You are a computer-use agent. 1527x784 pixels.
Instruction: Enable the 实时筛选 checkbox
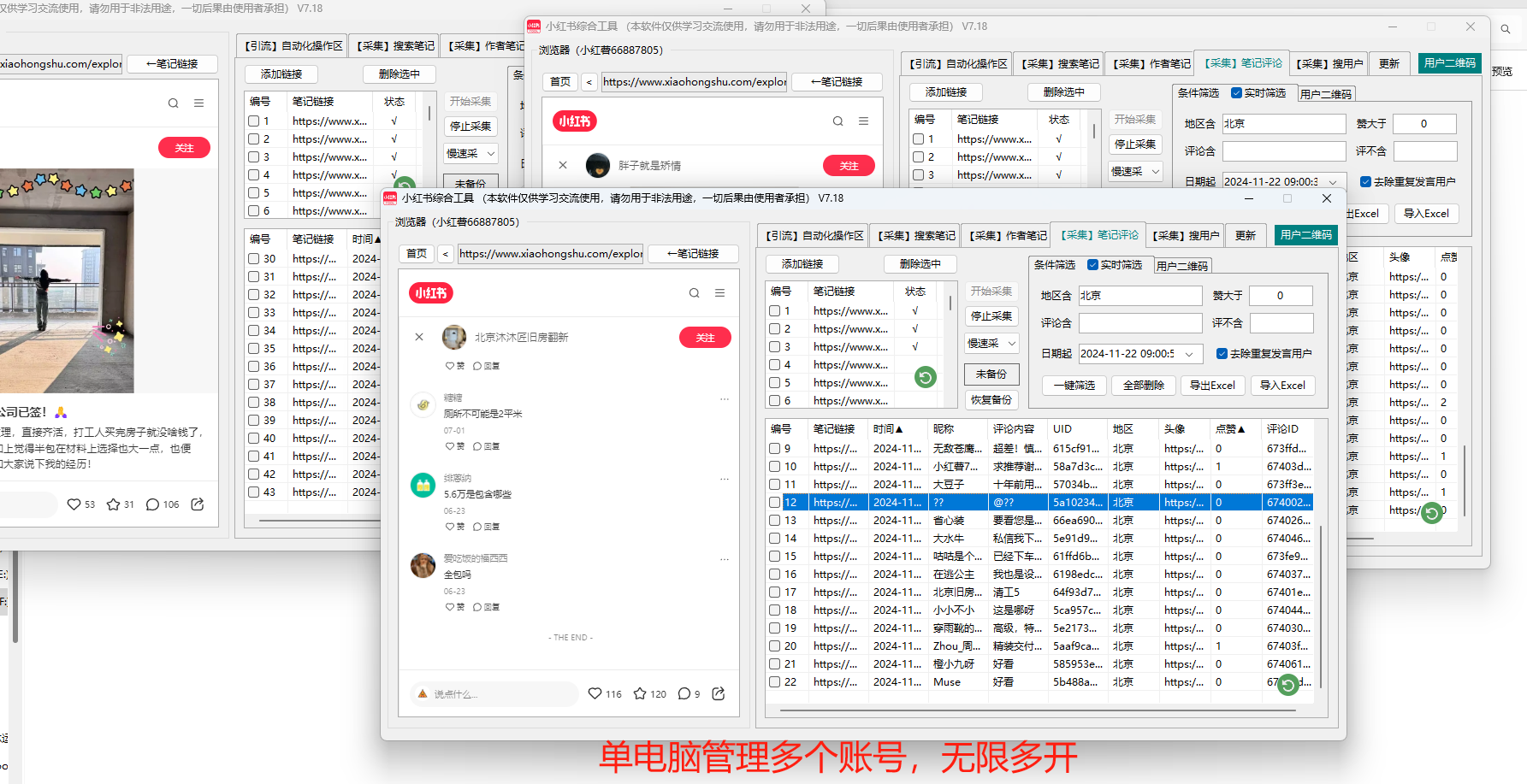(1092, 265)
